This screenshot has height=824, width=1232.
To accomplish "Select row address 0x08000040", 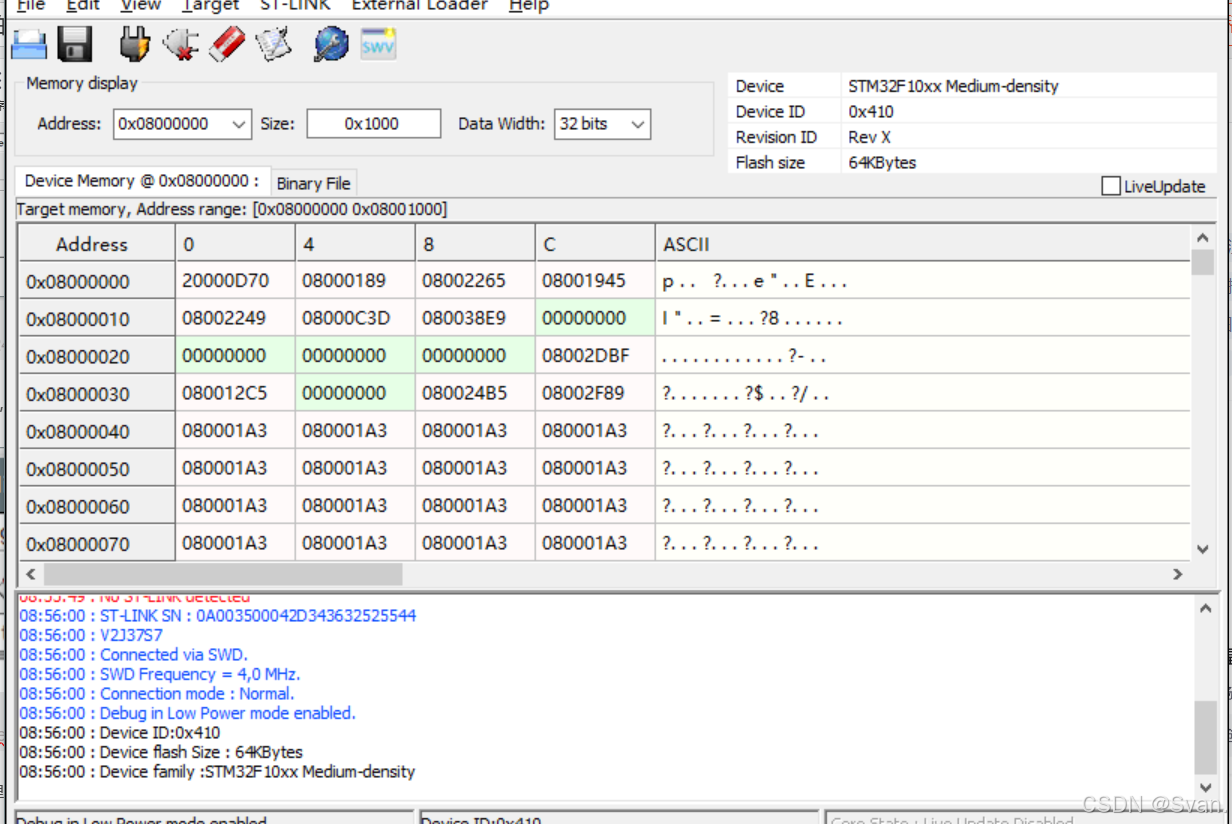I will click(97, 431).
